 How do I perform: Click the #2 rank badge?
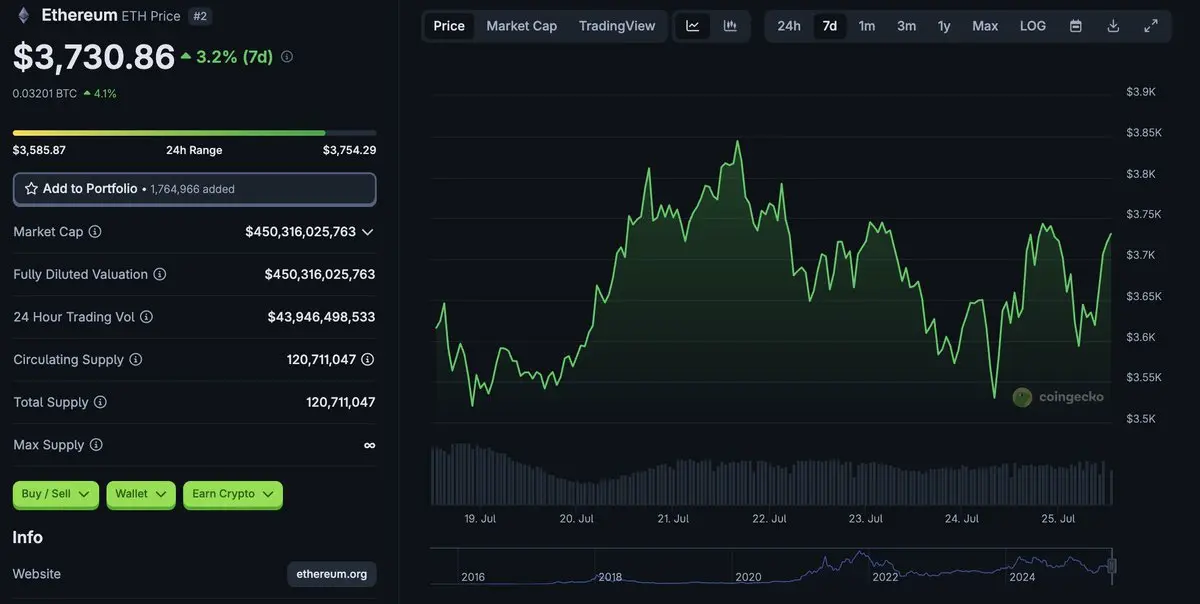tap(200, 16)
